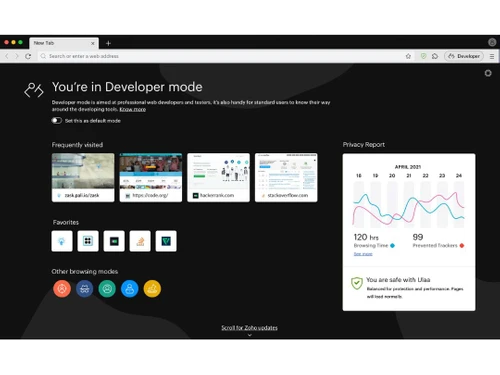The height and width of the screenshot is (375, 500).
Task: Reload the page with the refresh icon
Action: (x=28, y=56)
